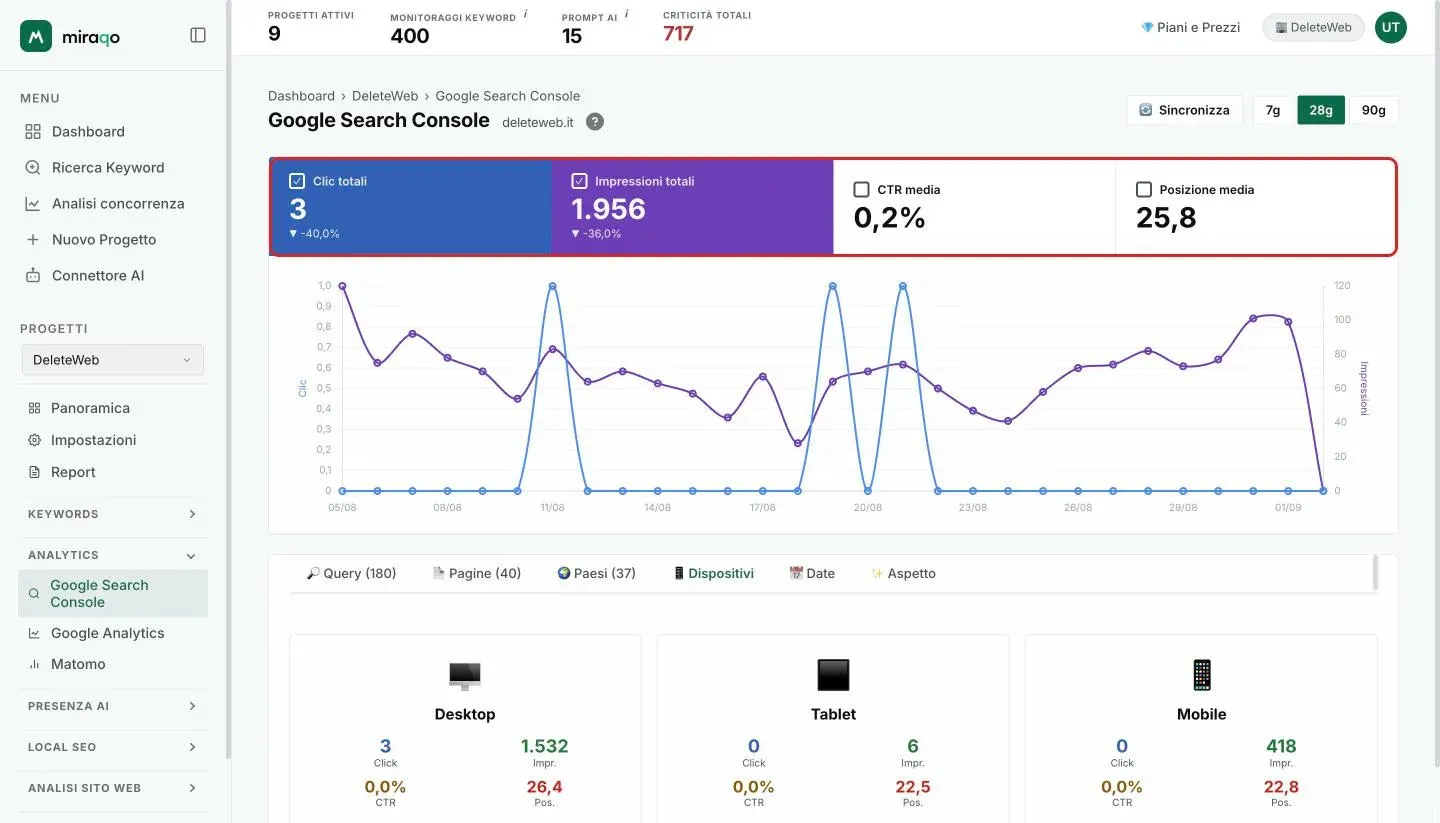This screenshot has height=823, width=1440.
Task: Toggle the Impressioni totali checkbox
Action: click(x=579, y=181)
